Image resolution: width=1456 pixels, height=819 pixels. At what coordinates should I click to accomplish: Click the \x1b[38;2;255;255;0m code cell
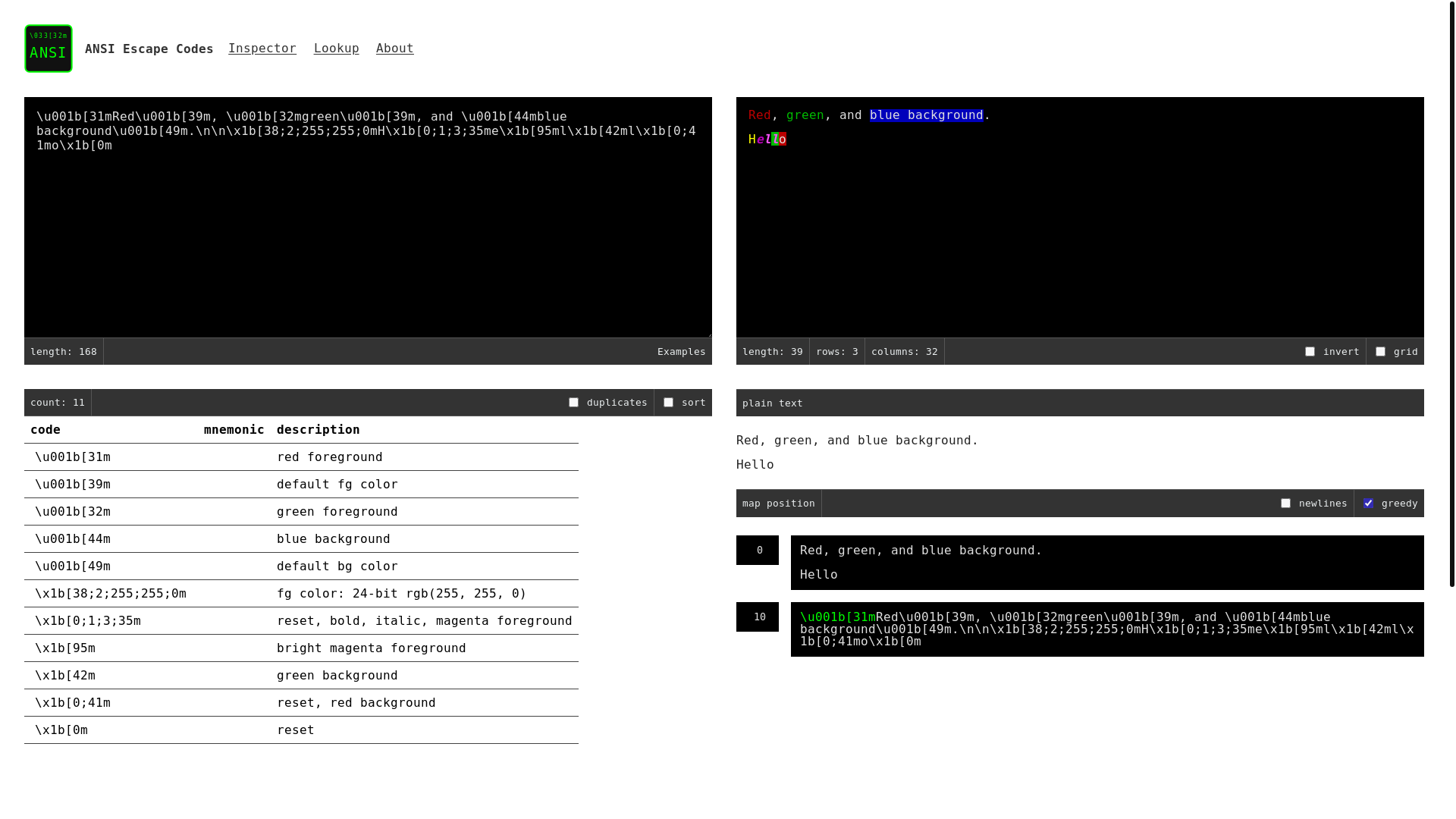(111, 594)
